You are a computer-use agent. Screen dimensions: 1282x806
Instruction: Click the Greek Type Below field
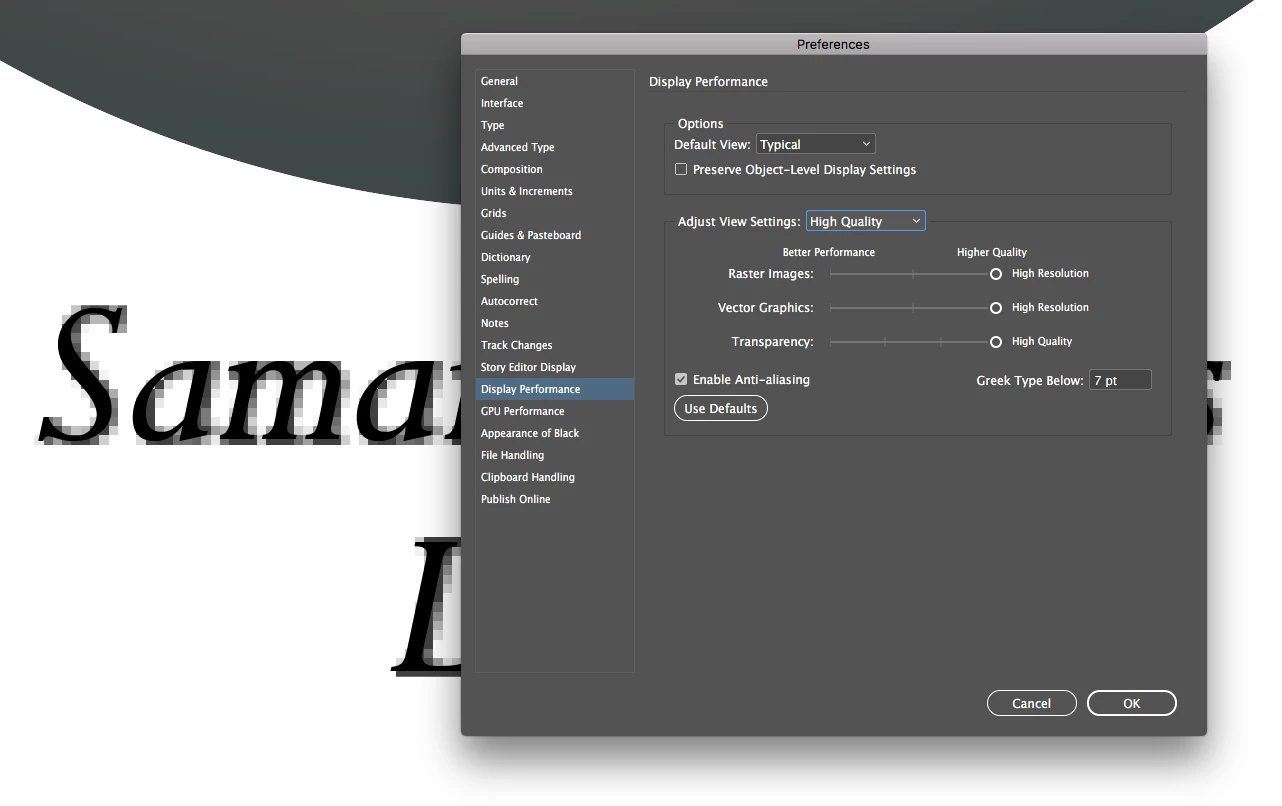pos(1120,380)
